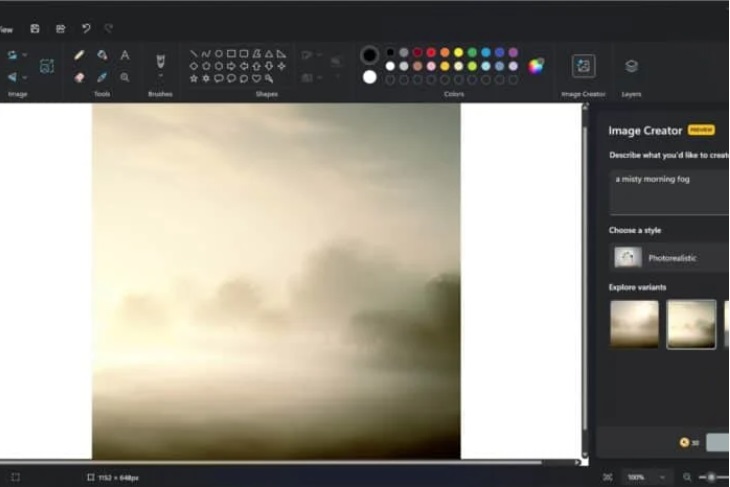
Task: Select the Color picker eyedropper tool
Action: click(x=102, y=77)
